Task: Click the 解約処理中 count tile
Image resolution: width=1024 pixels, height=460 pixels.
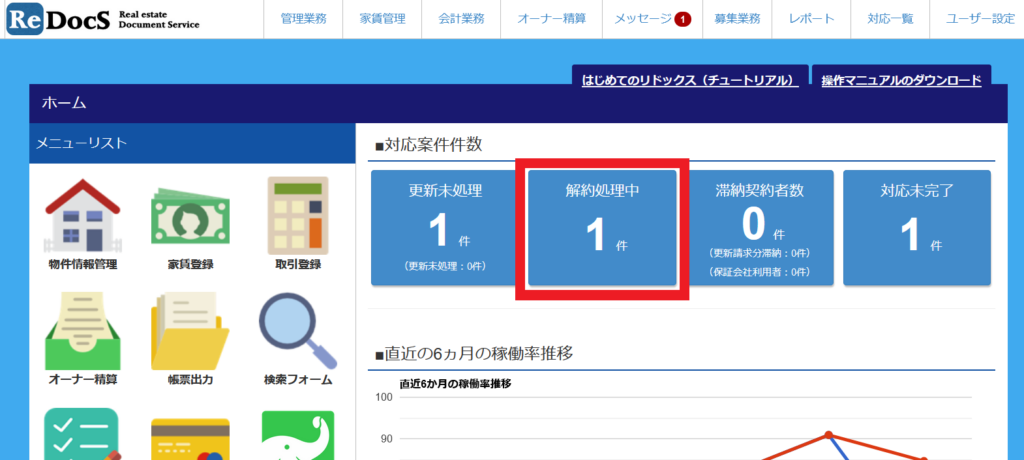Action: (x=602, y=227)
